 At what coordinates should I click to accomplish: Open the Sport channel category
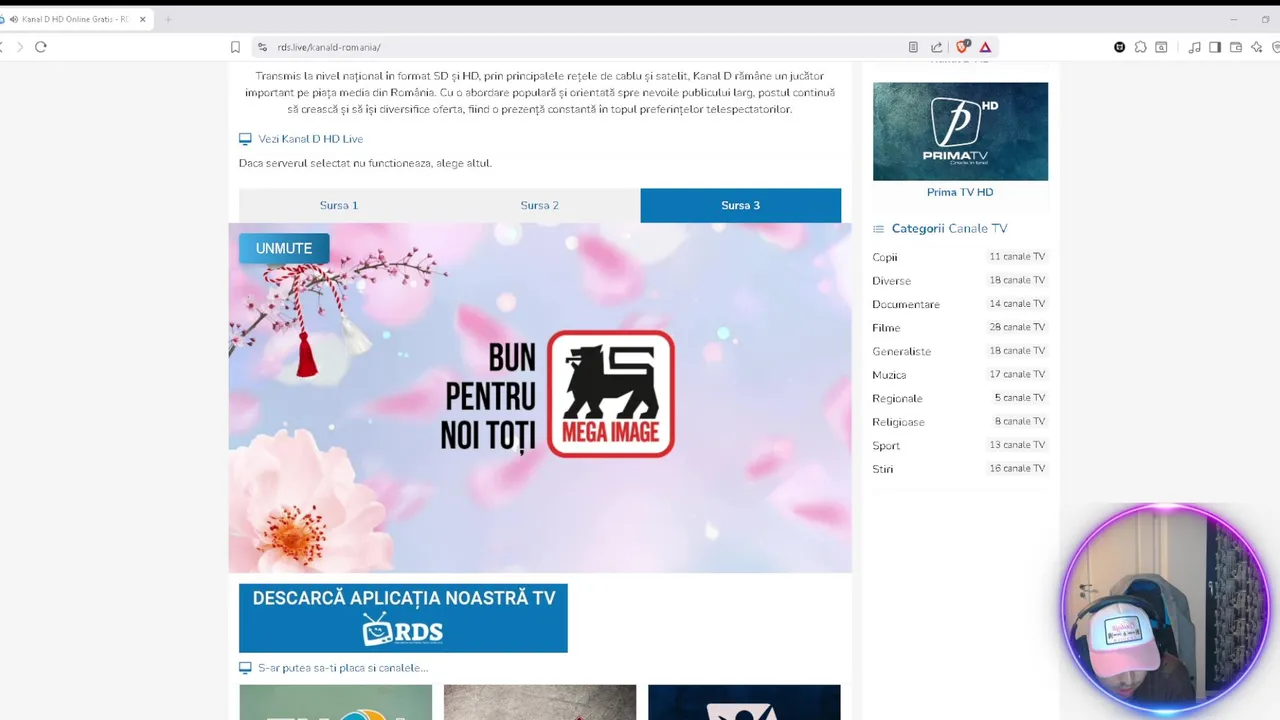pyautogui.click(x=886, y=446)
